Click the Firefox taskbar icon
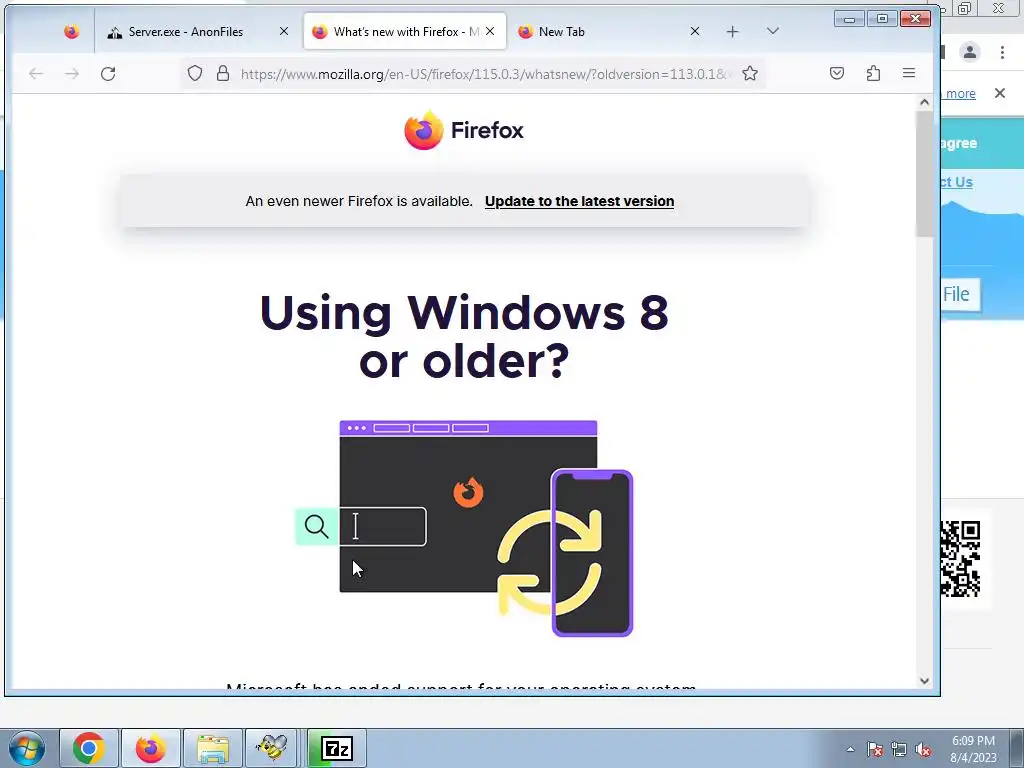This screenshot has width=1024, height=768. (150, 748)
